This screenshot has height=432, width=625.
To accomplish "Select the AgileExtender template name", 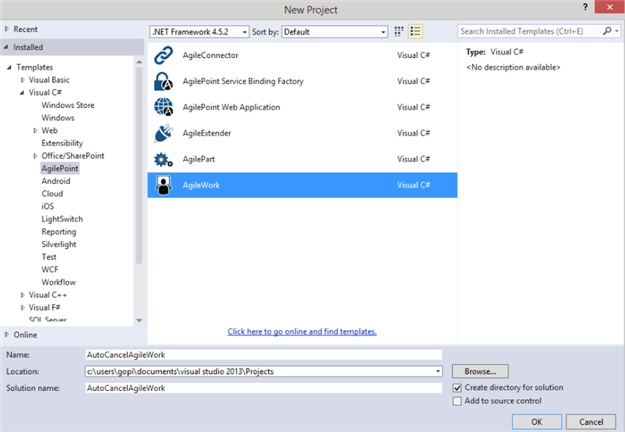I will pos(207,134).
